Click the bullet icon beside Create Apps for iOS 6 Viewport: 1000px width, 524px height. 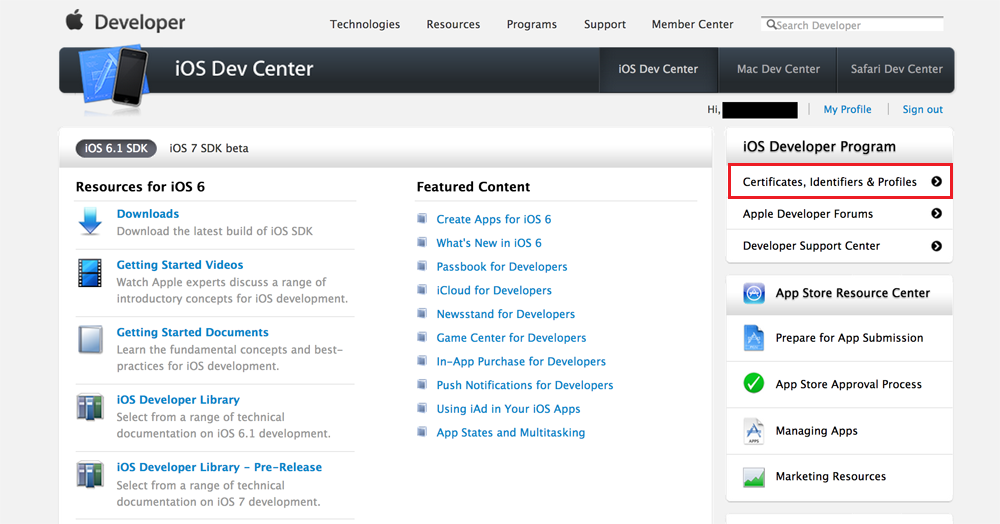tap(422, 219)
